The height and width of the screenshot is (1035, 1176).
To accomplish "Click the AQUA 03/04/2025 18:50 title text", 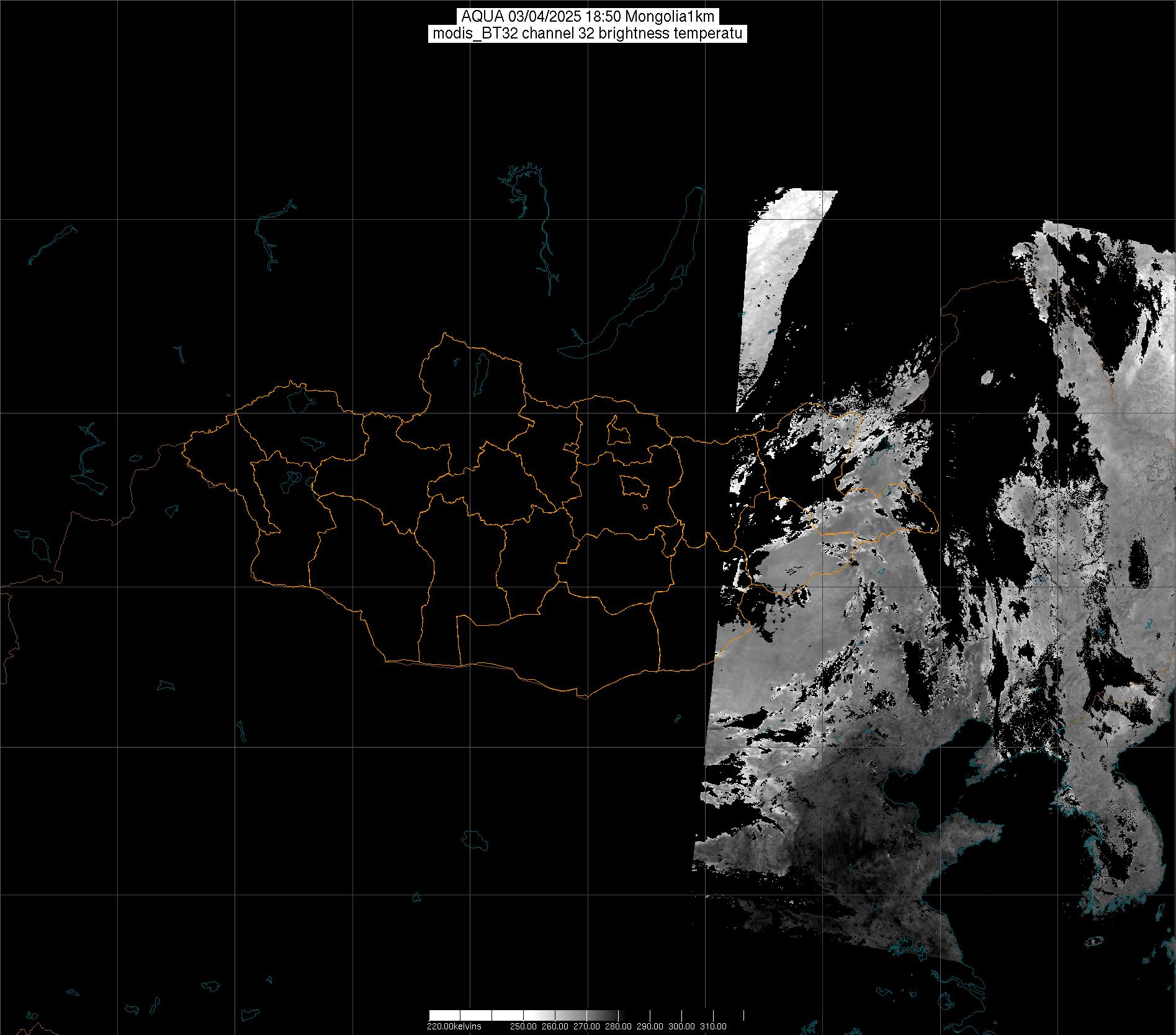I will [x=588, y=17].
